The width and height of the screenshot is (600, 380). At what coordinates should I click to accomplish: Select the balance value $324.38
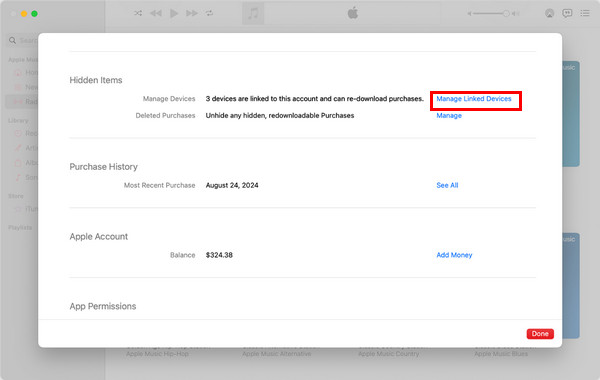point(219,255)
